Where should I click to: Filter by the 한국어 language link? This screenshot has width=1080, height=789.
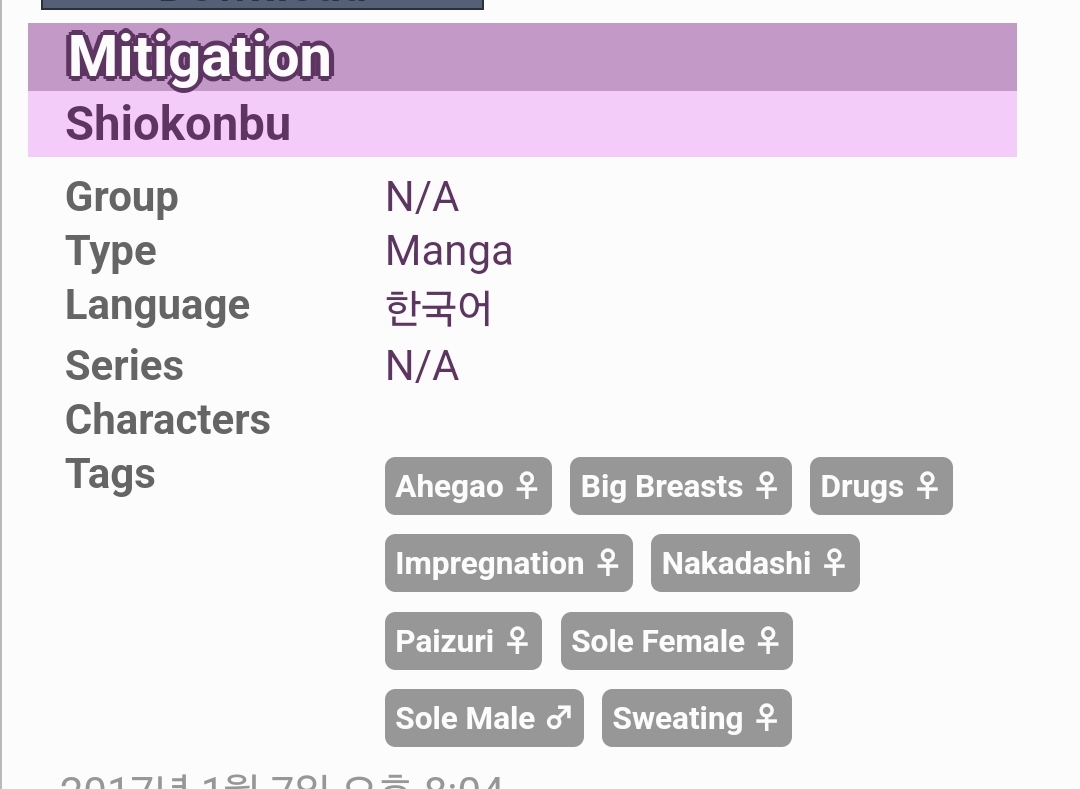click(x=439, y=308)
